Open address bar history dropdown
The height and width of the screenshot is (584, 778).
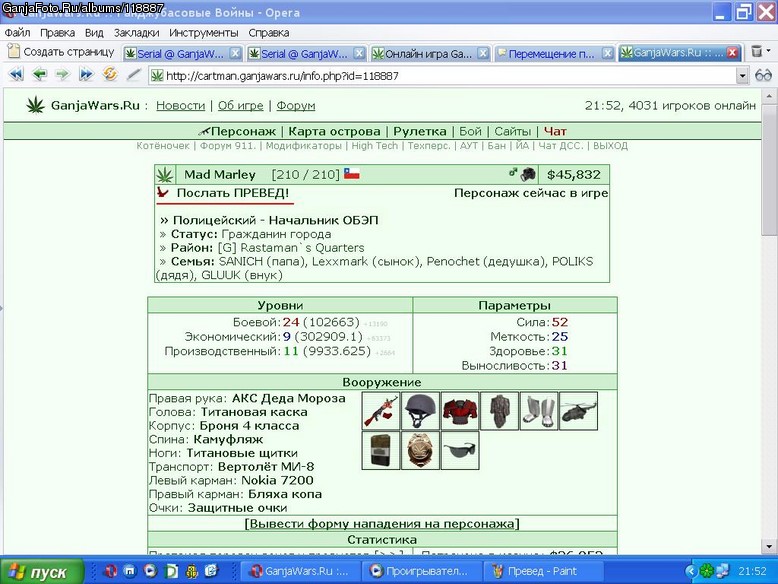click(742, 76)
